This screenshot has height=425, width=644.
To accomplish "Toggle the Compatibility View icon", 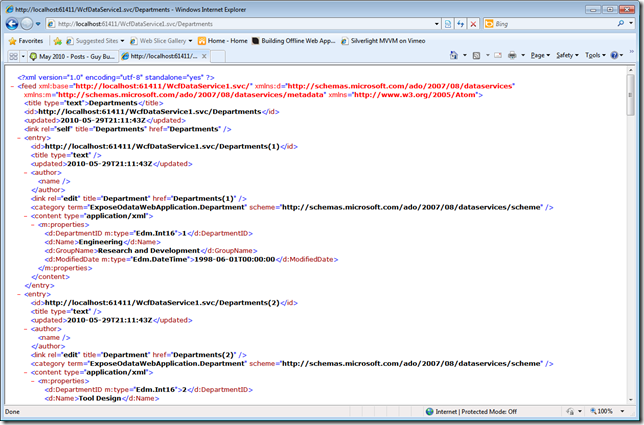I will [x=448, y=24].
